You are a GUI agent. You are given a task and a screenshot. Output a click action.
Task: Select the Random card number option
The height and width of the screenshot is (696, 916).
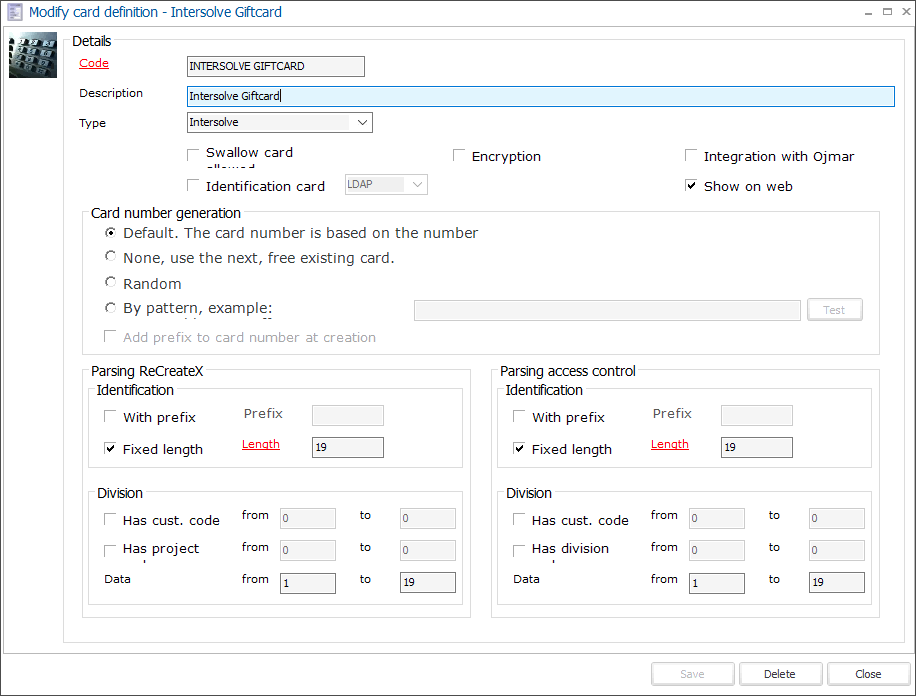click(111, 283)
